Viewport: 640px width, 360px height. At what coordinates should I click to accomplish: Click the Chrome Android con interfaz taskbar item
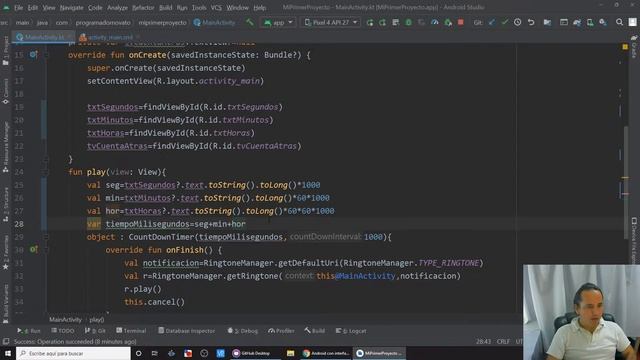coord(326,353)
